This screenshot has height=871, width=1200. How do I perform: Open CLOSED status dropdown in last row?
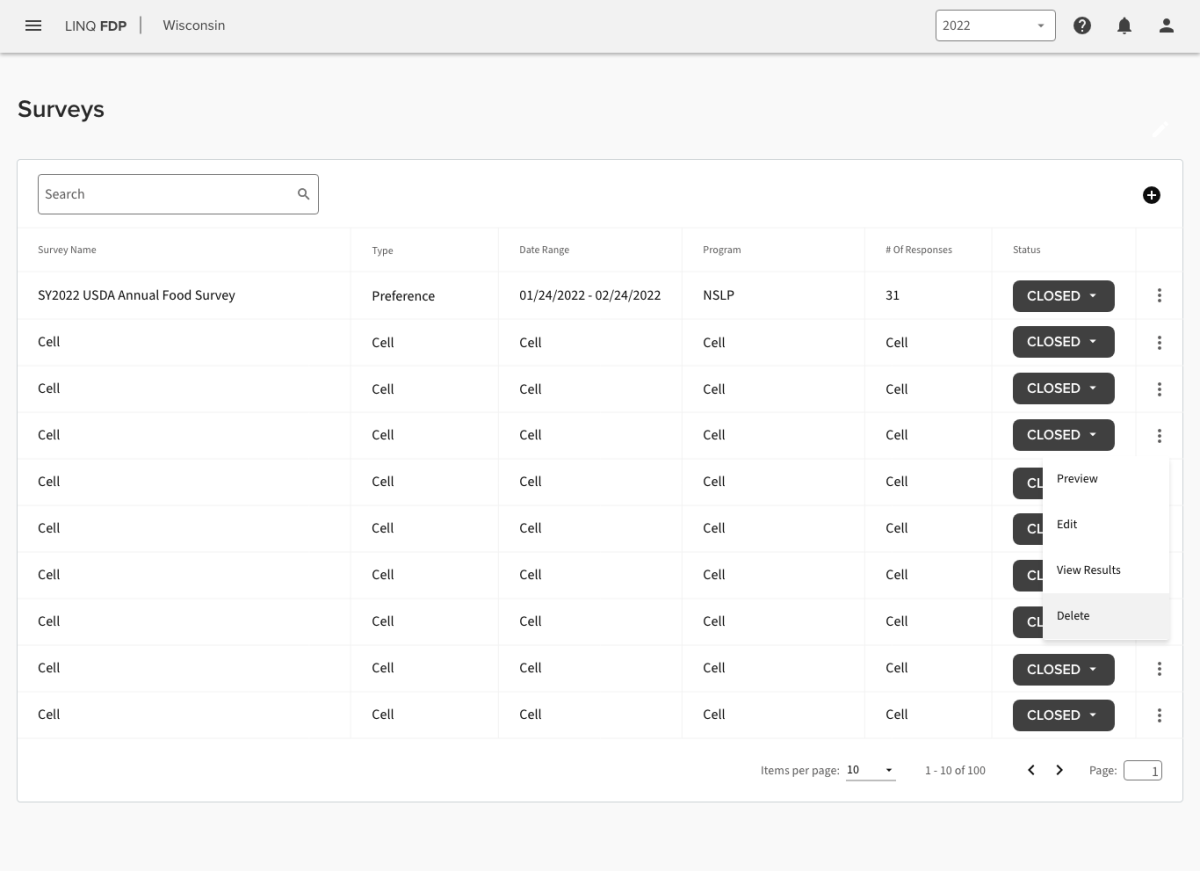(1063, 715)
